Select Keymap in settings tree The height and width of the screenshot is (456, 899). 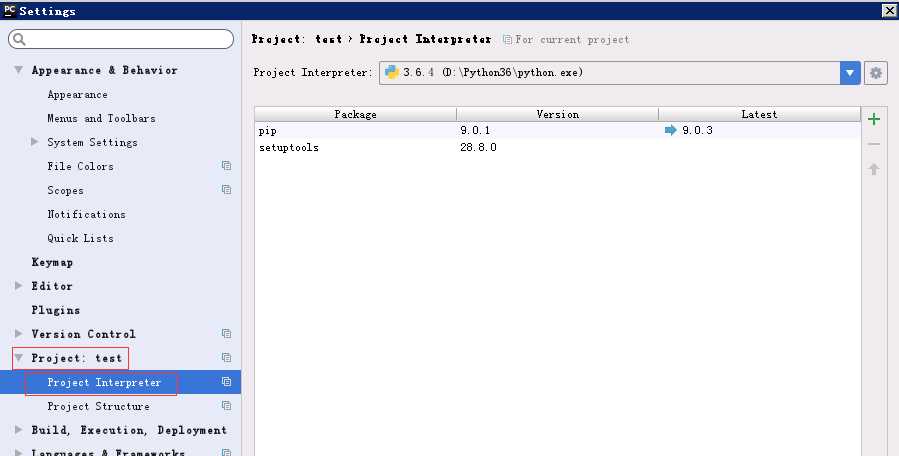tap(52, 262)
